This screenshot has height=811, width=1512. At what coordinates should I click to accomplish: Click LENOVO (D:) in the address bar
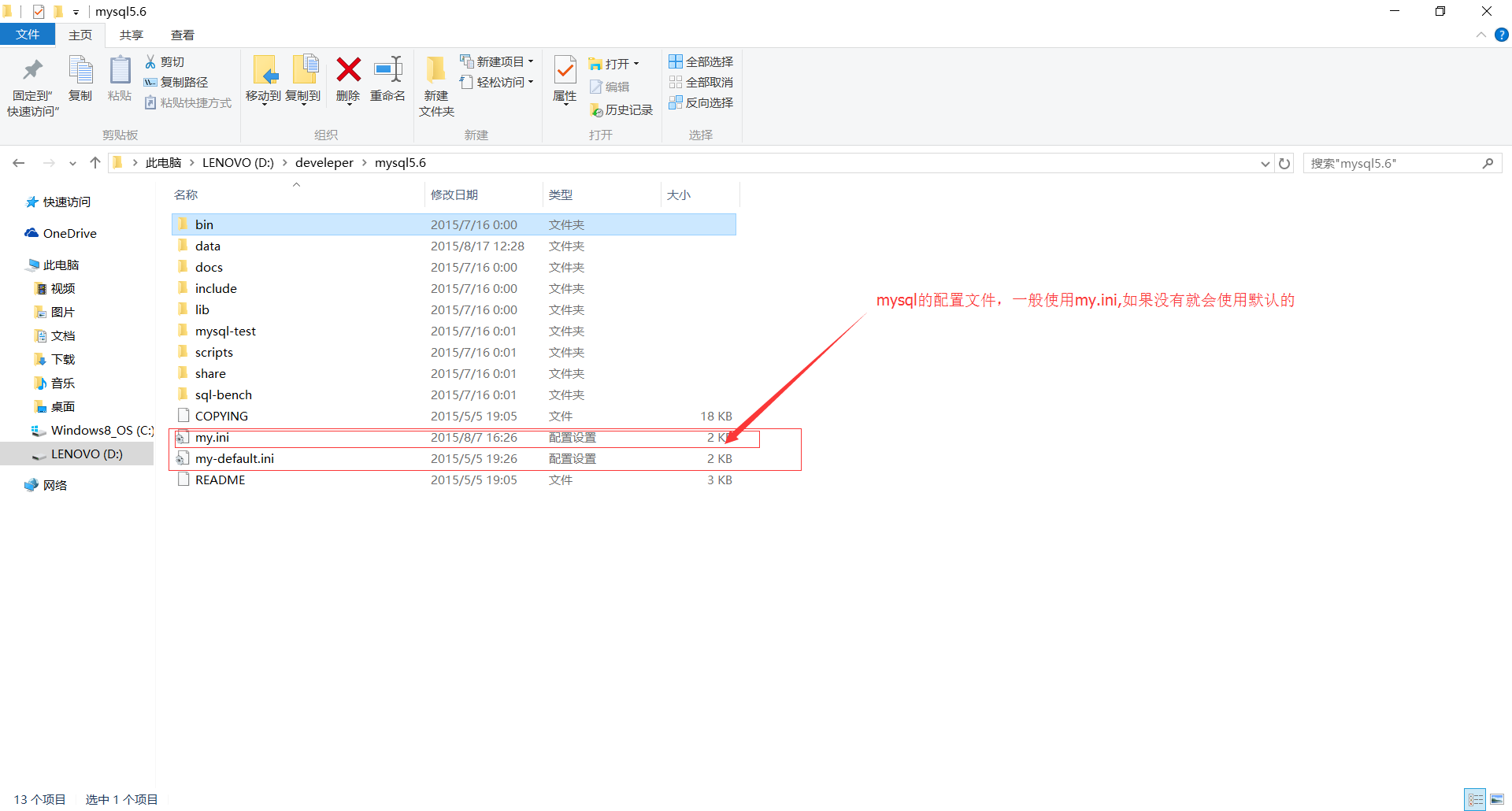(238, 163)
